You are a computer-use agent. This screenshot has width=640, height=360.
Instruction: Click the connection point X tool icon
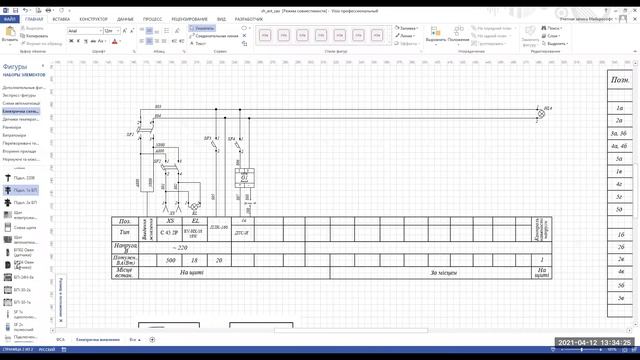point(244,36)
